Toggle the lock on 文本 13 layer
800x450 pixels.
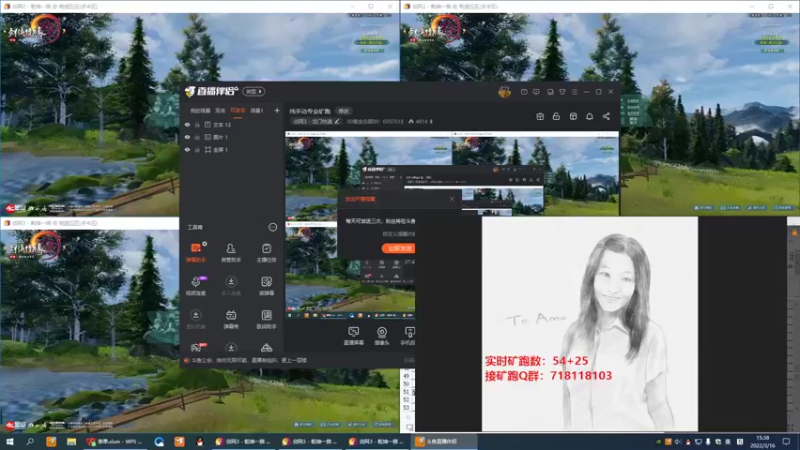[x=197, y=124]
